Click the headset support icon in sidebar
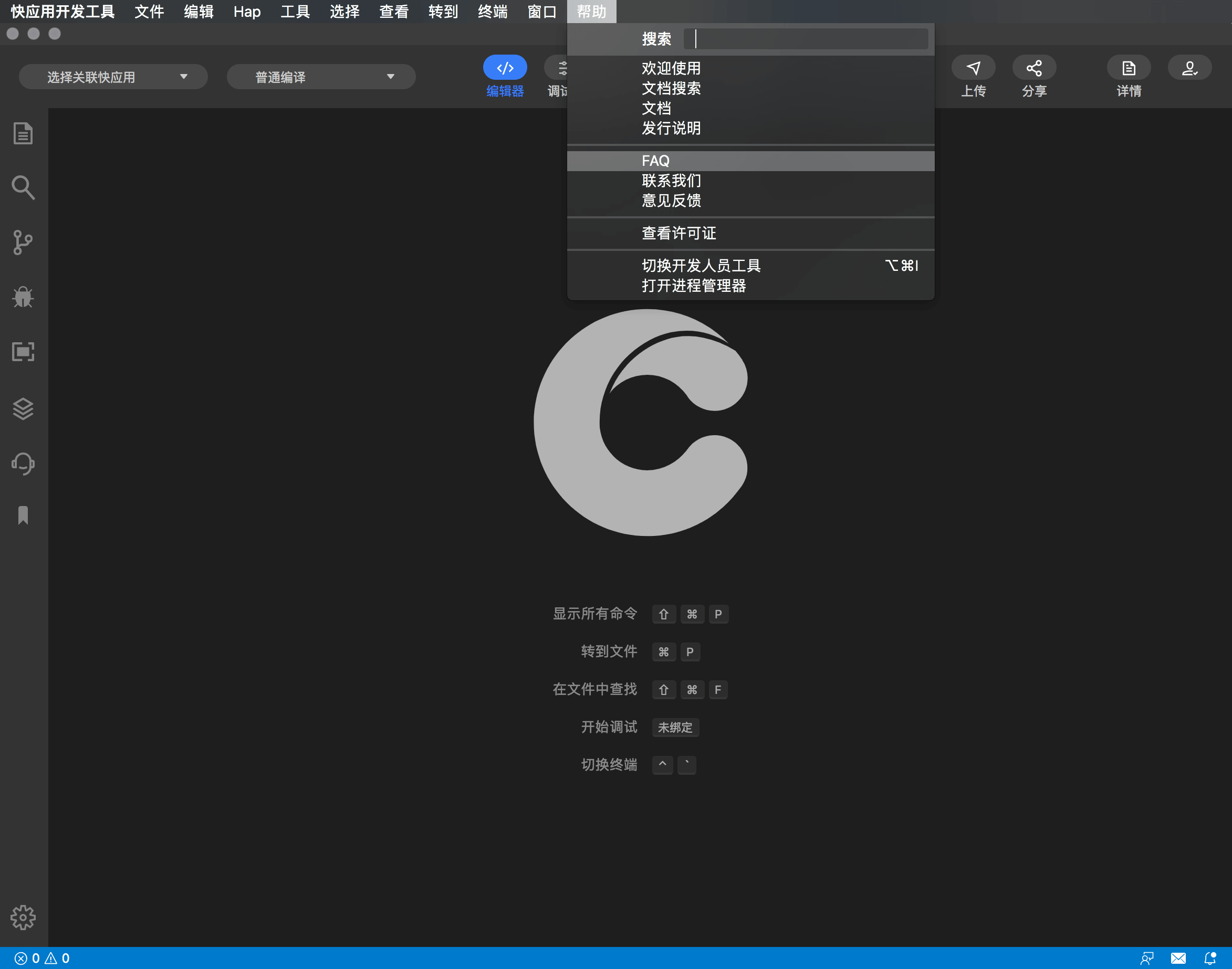Image resolution: width=1232 pixels, height=969 pixels. [23, 464]
